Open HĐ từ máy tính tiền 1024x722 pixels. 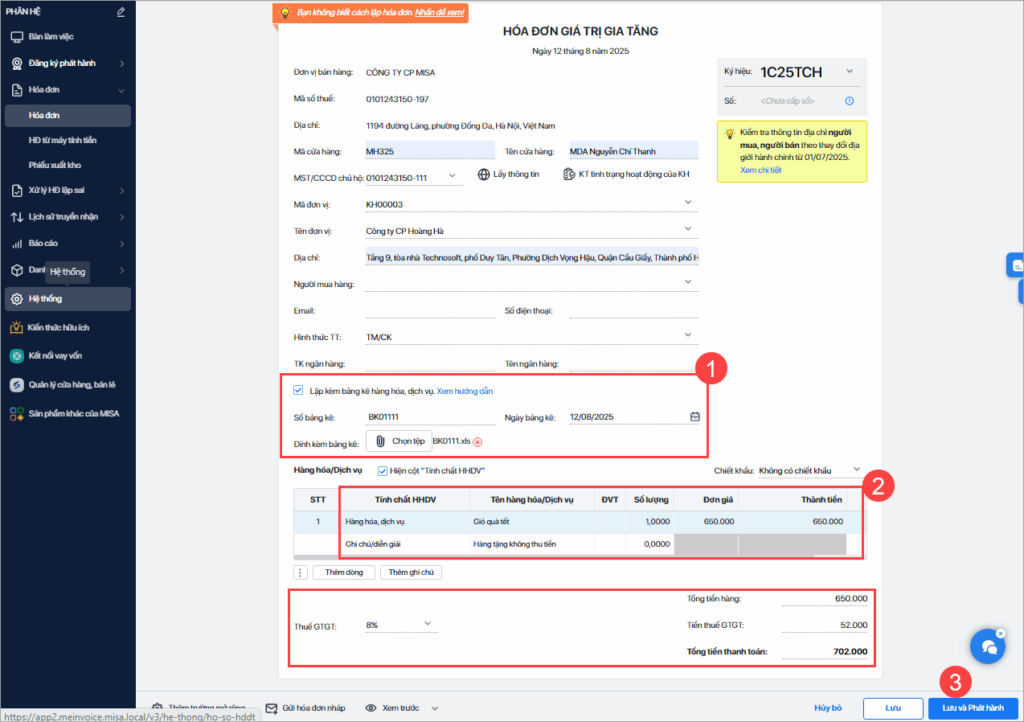pyautogui.click(x=63, y=140)
